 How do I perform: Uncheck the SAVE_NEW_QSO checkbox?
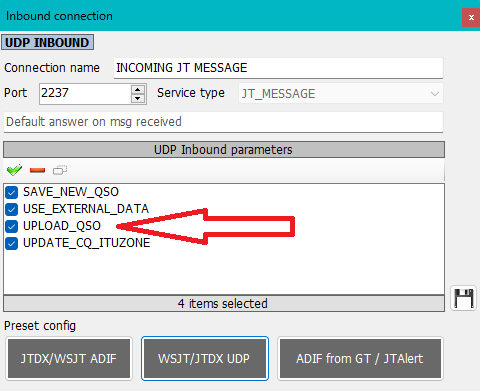12,192
